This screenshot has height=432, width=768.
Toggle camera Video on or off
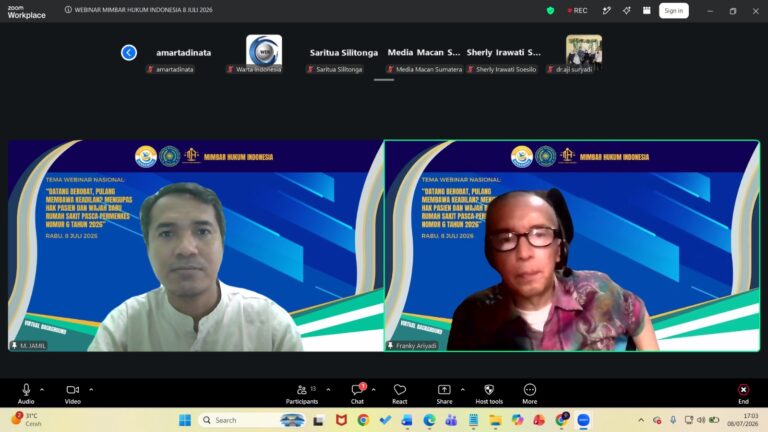click(x=72, y=394)
